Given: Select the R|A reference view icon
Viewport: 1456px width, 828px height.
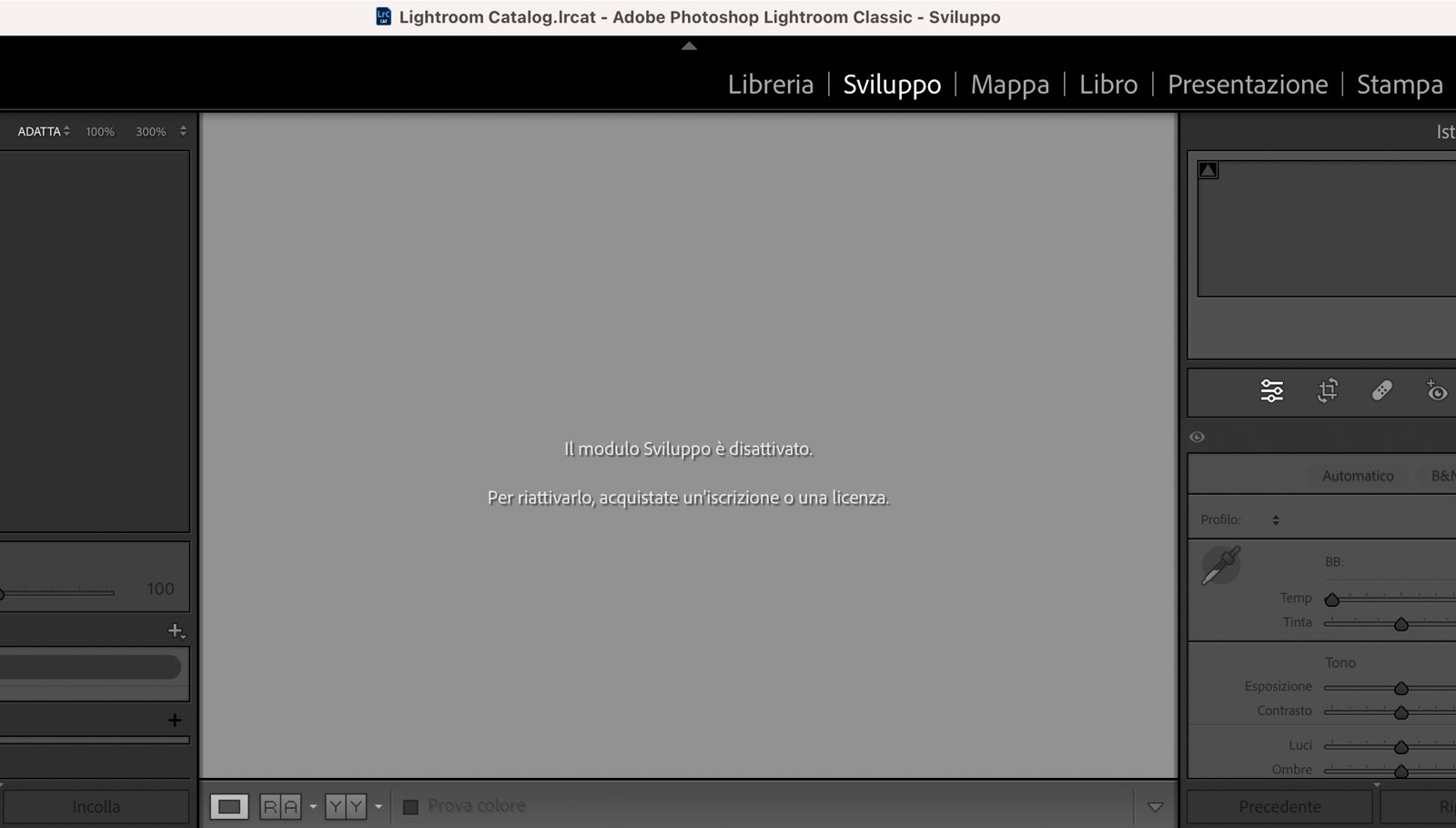Looking at the screenshot, I should (x=280, y=806).
